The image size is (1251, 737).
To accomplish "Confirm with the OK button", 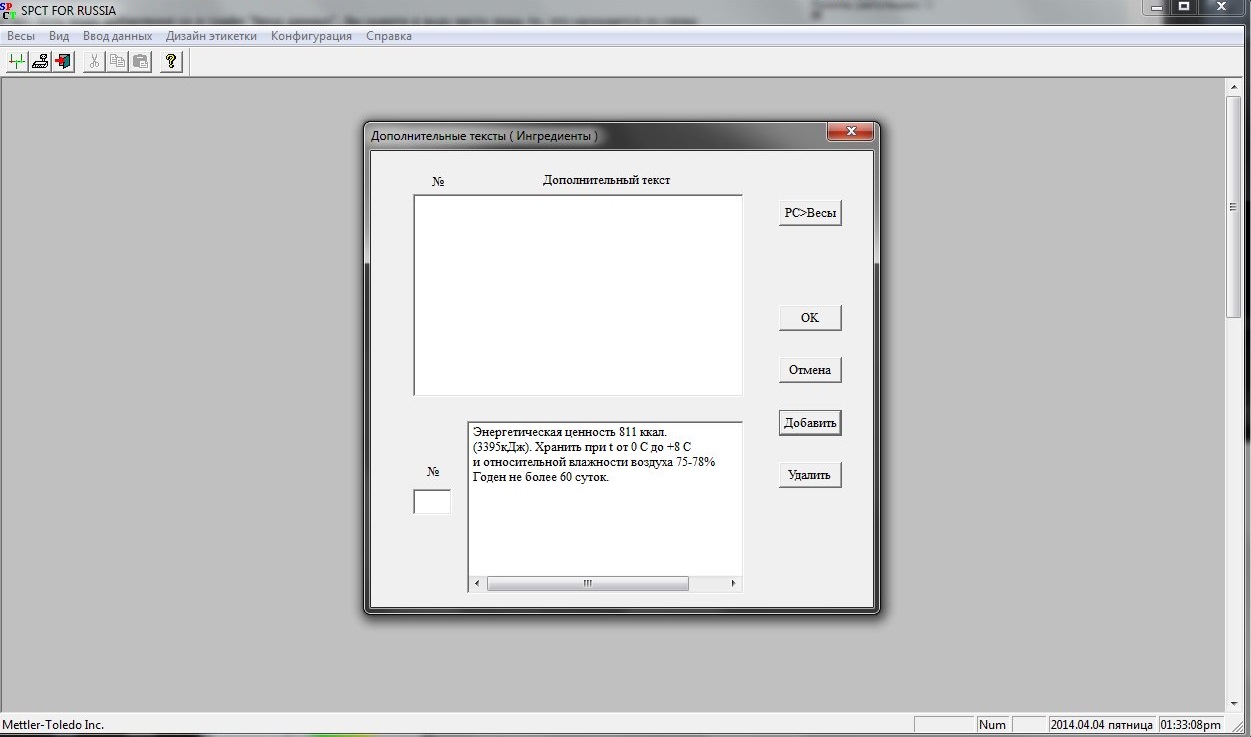I will [x=810, y=318].
